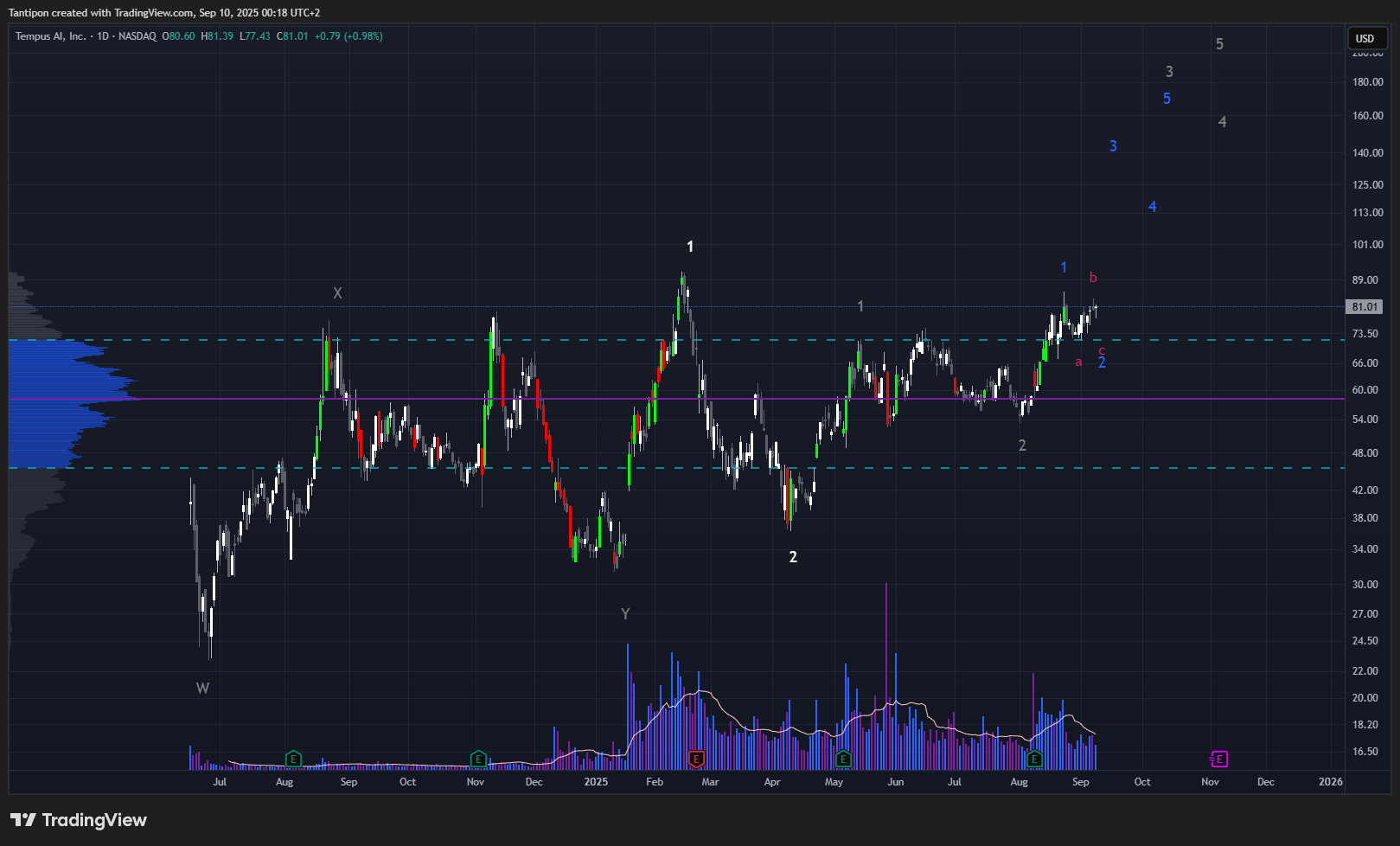This screenshot has width=1400, height=846.
Task: Select the current price label 81.01
Action: (1365, 307)
